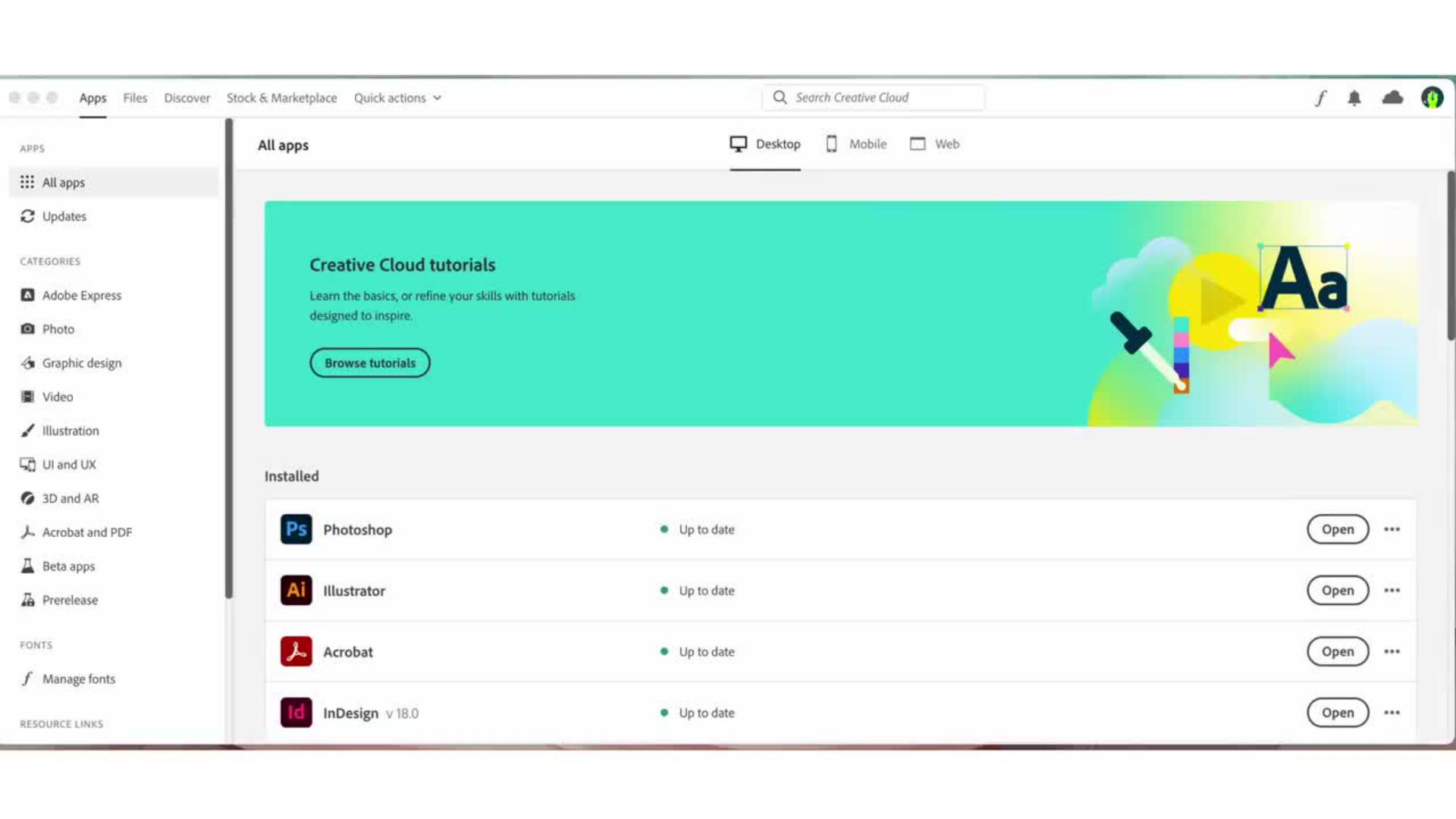The width and height of the screenshot is (1456, 819).
Task: Click the Illustrator app icon
Action: coord(296,590)
